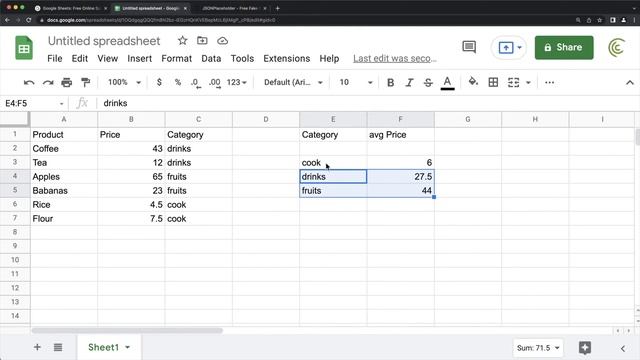The width and height of the screenshot is (640, 360).
Task: Toggle strikethrough formatting
Action: (x=428, y=82)
